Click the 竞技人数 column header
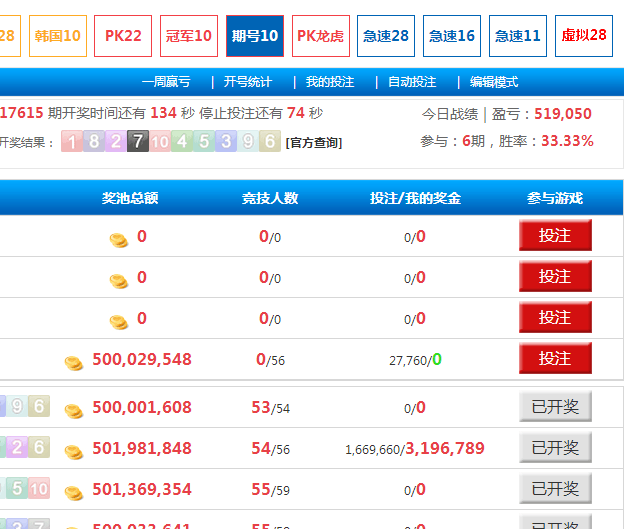This screenshot has width=642, height=529. (270, 198)
